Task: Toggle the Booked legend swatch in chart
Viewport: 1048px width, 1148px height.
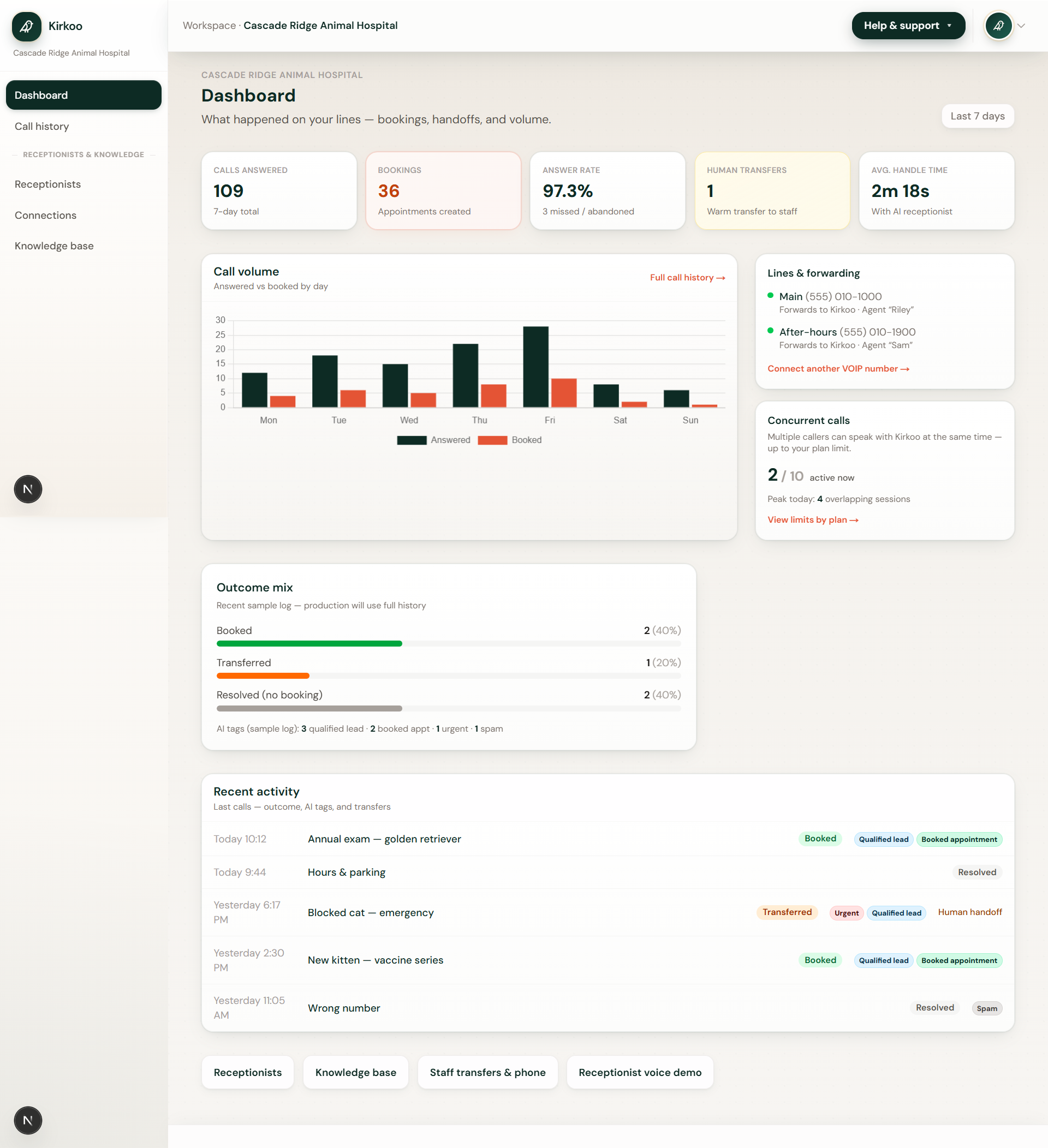Action: 493,440
